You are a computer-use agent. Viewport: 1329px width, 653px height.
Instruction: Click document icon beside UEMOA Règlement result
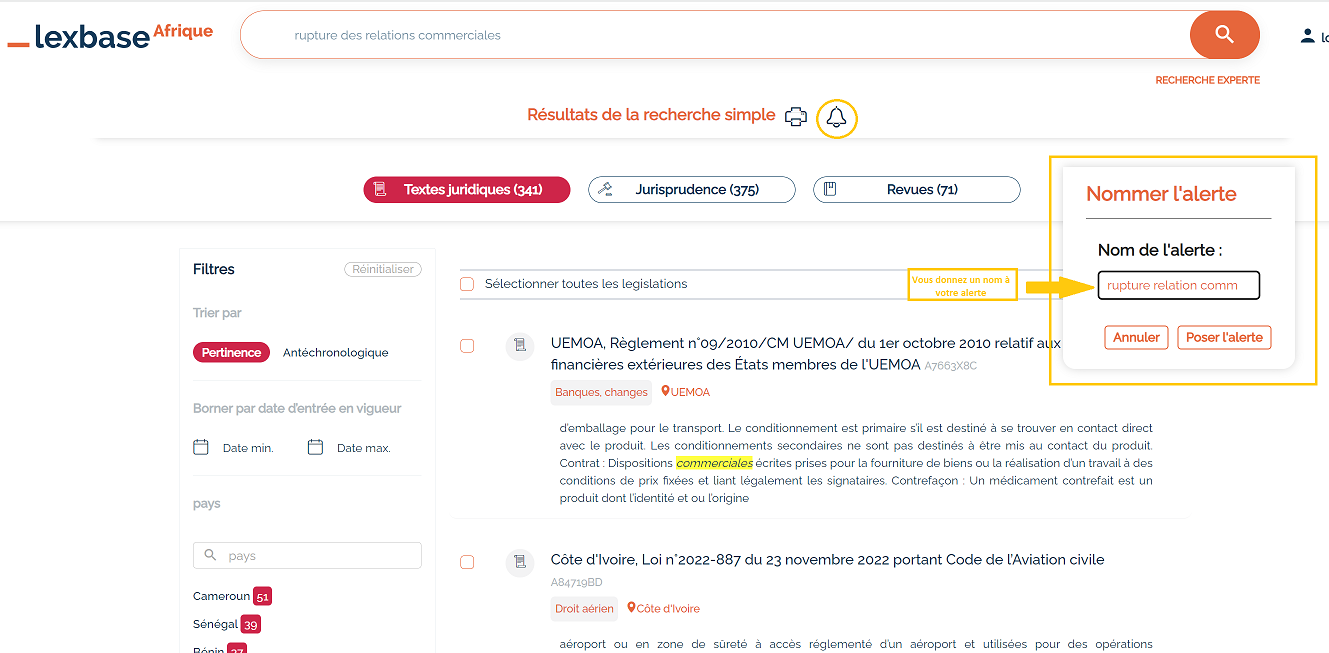tap(519, 345)
